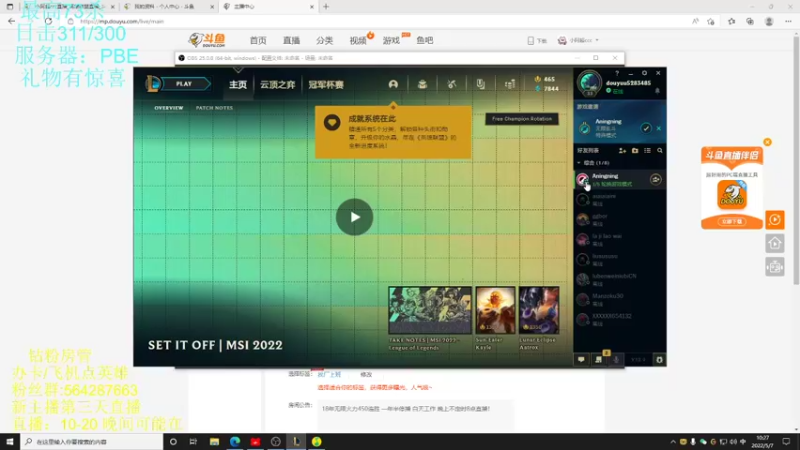Toggle the voice microphone icon

pyautogui.click(x=616, y=360)
